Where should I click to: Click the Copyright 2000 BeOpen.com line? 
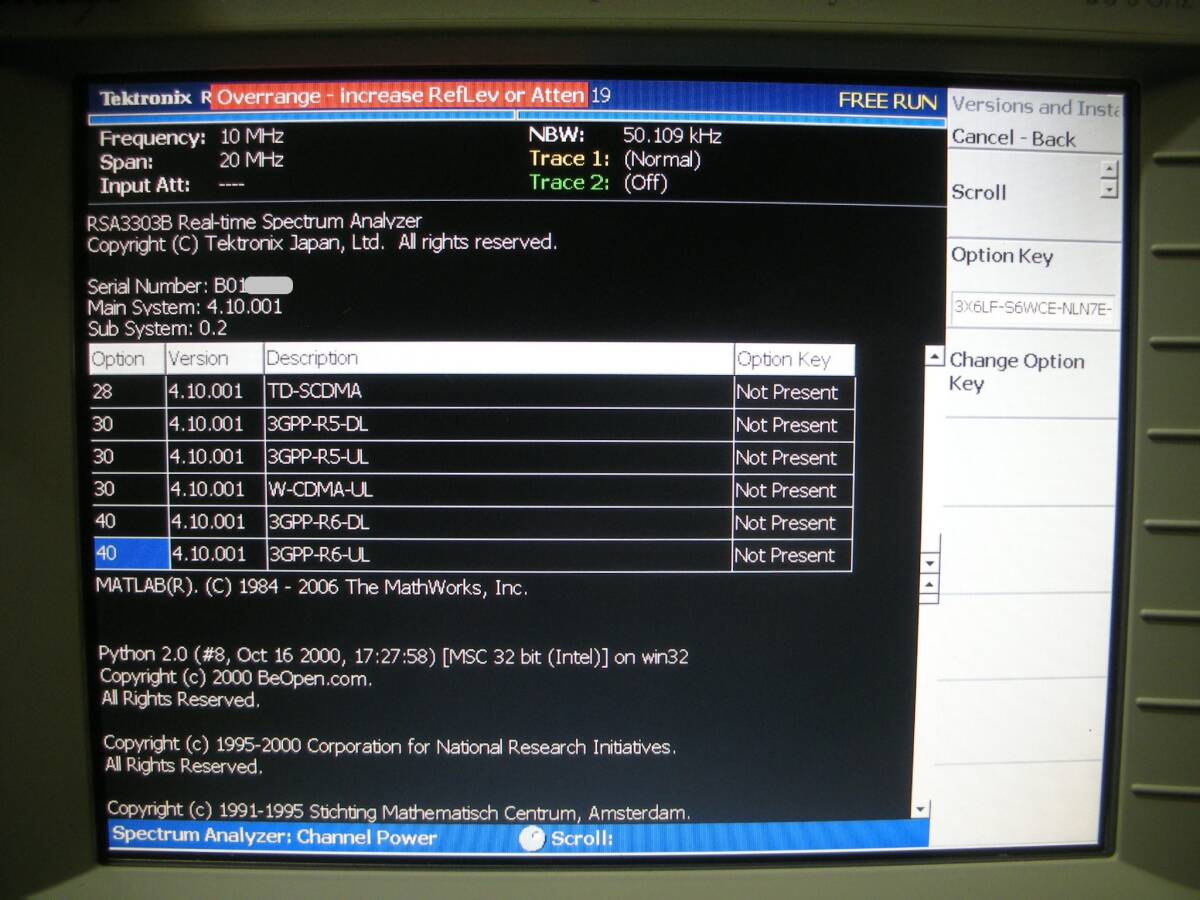236,678
